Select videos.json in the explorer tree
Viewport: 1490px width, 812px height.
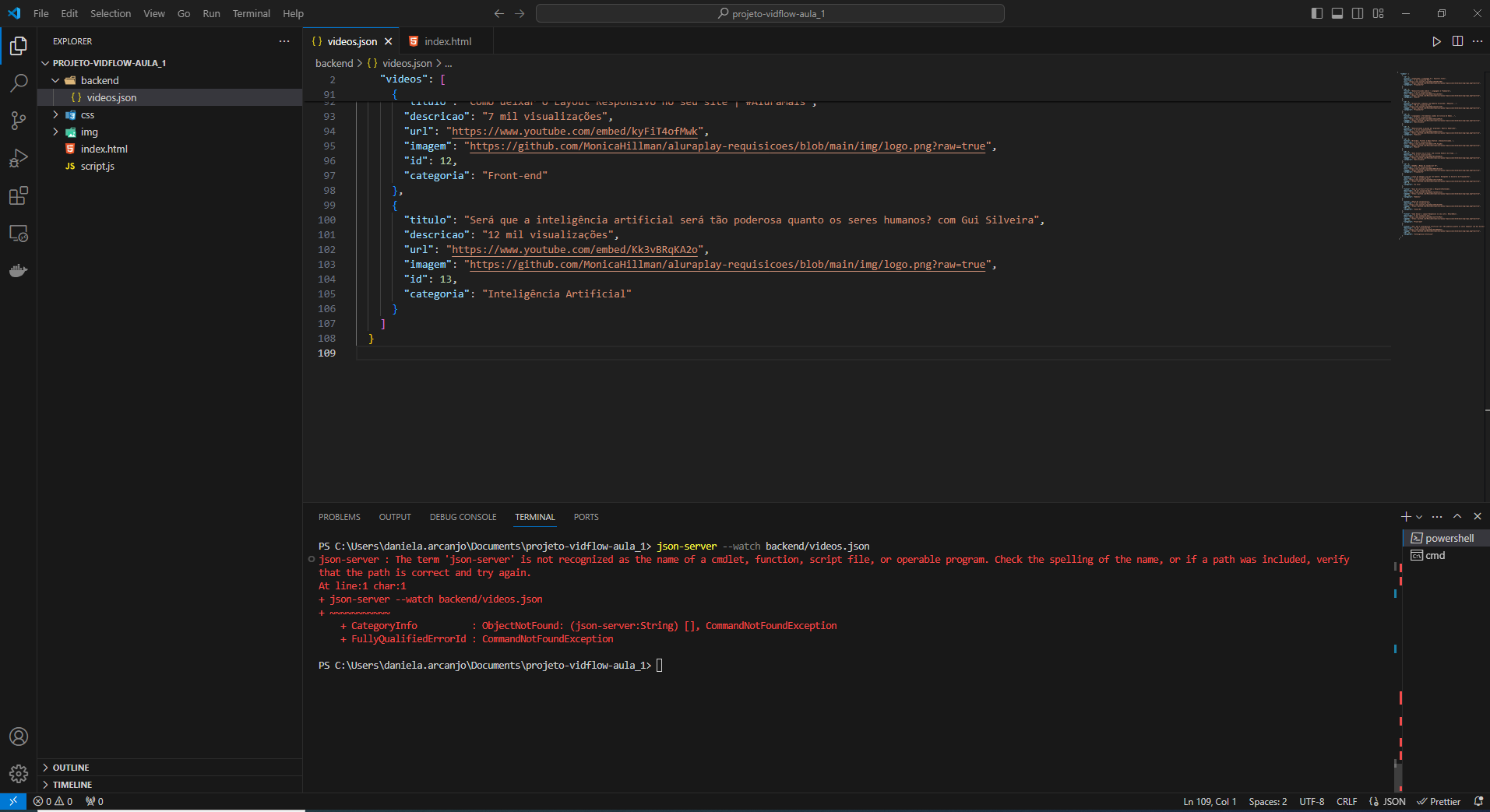[x=170, y=97]
